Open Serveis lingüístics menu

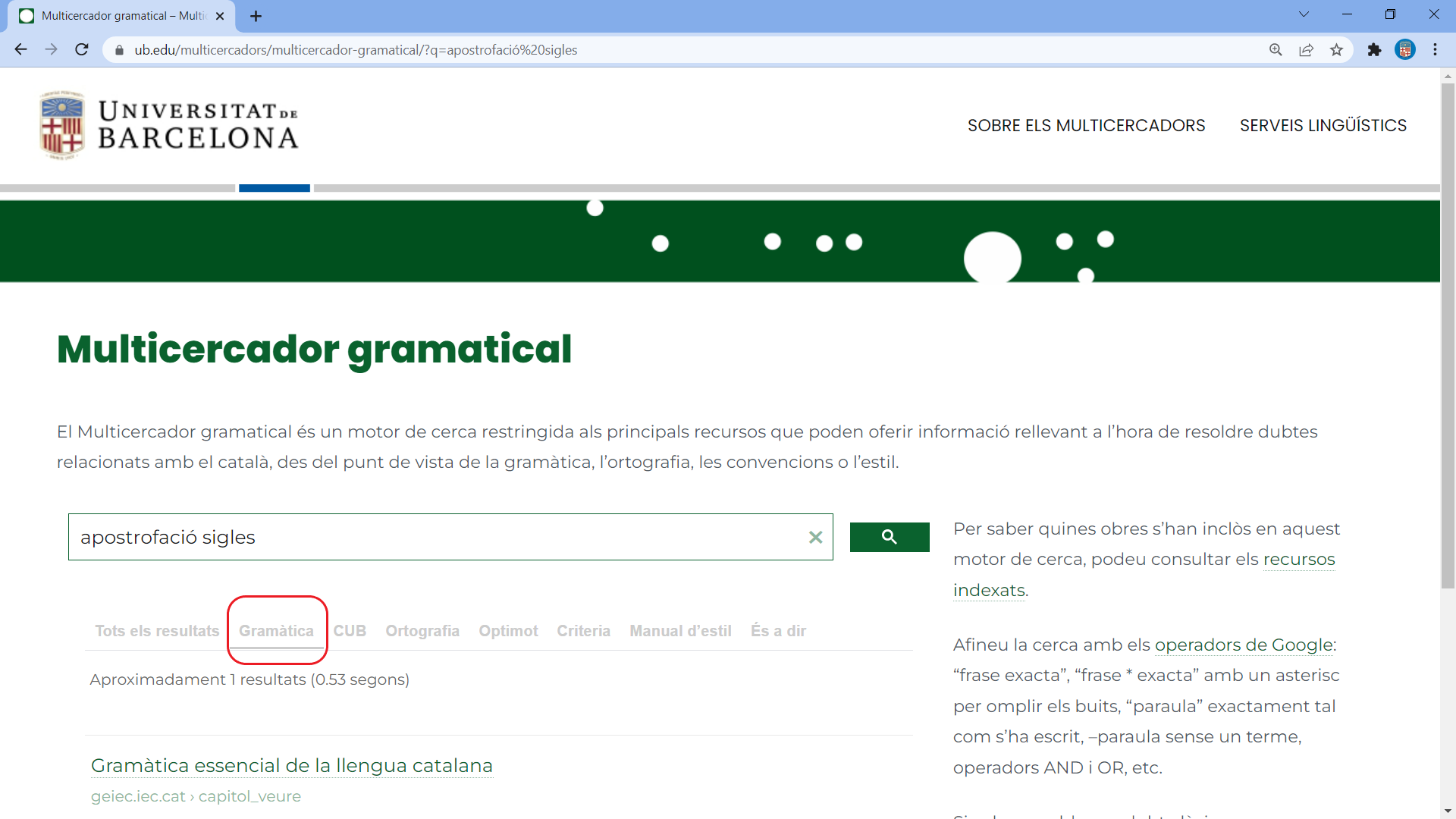tap(1323, 125)
